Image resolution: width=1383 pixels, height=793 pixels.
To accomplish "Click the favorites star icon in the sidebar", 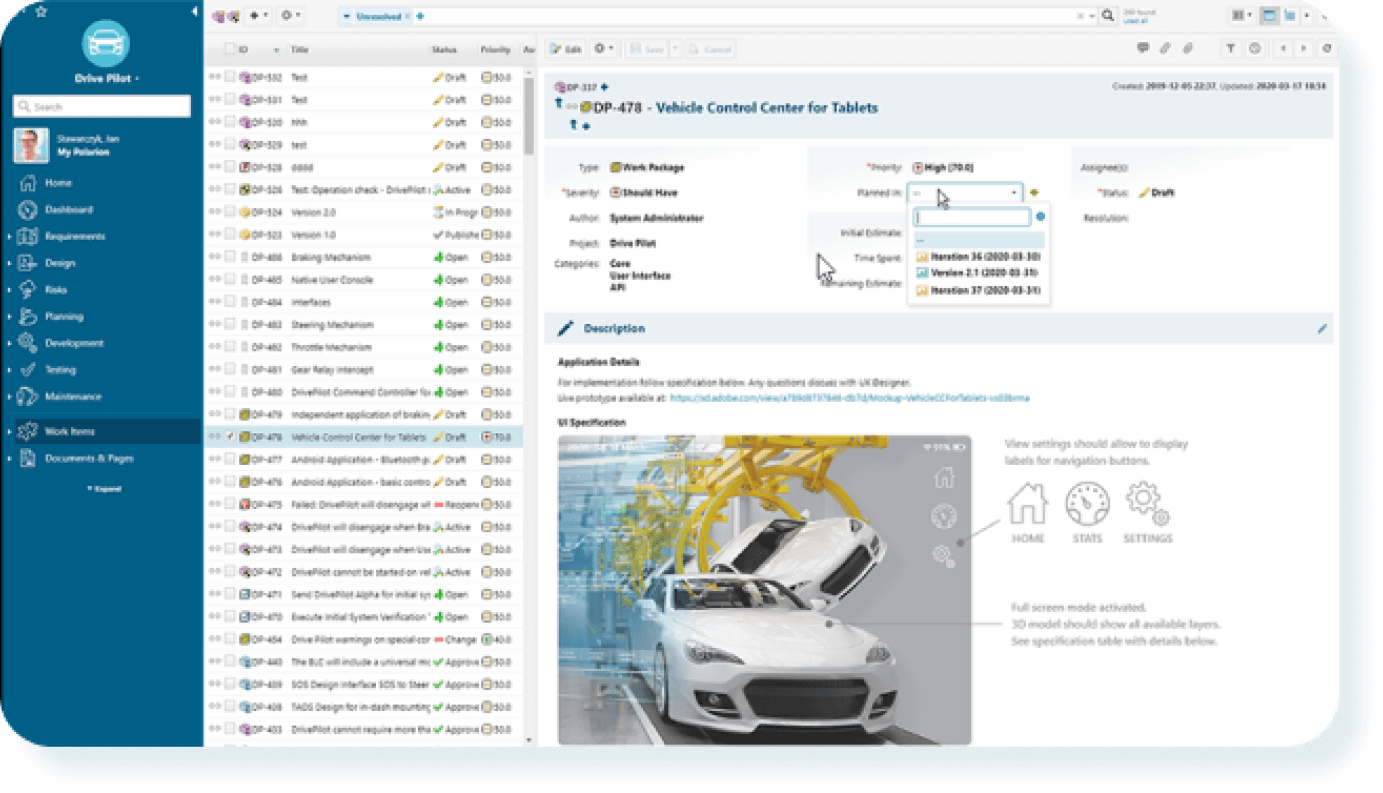I will [x=41, y=12].
